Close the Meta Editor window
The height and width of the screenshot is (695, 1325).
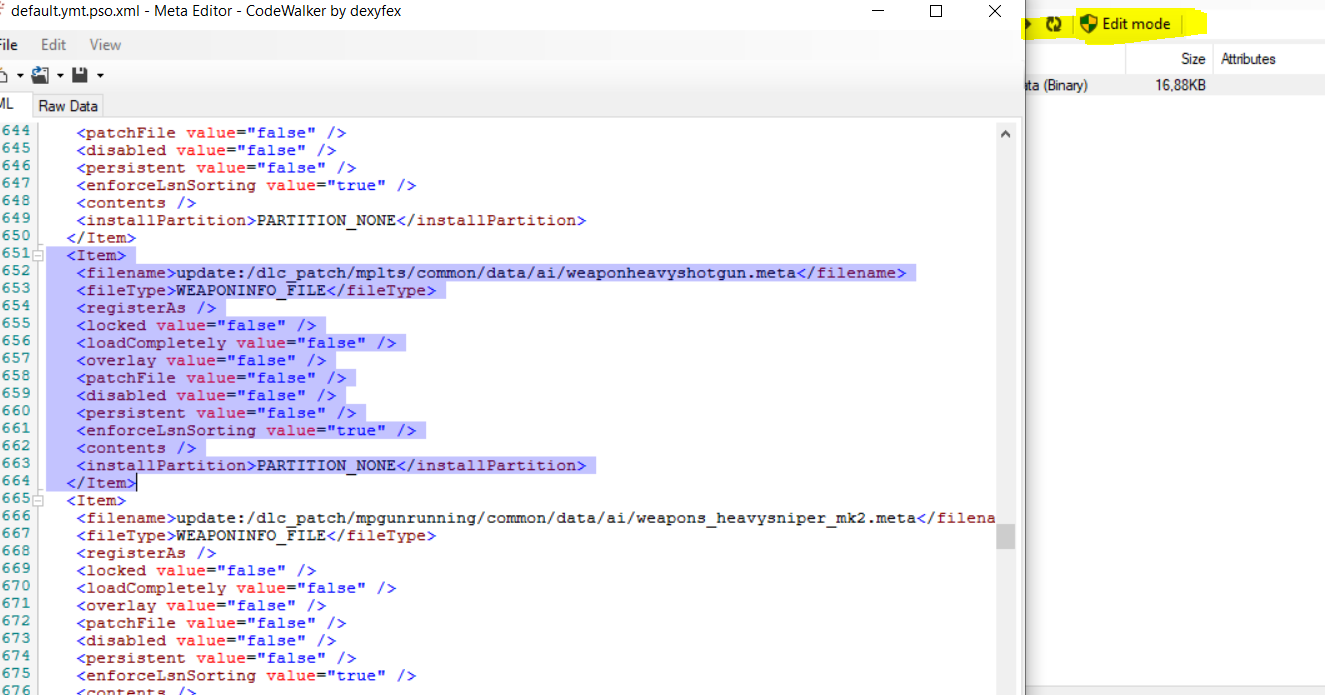995,12
